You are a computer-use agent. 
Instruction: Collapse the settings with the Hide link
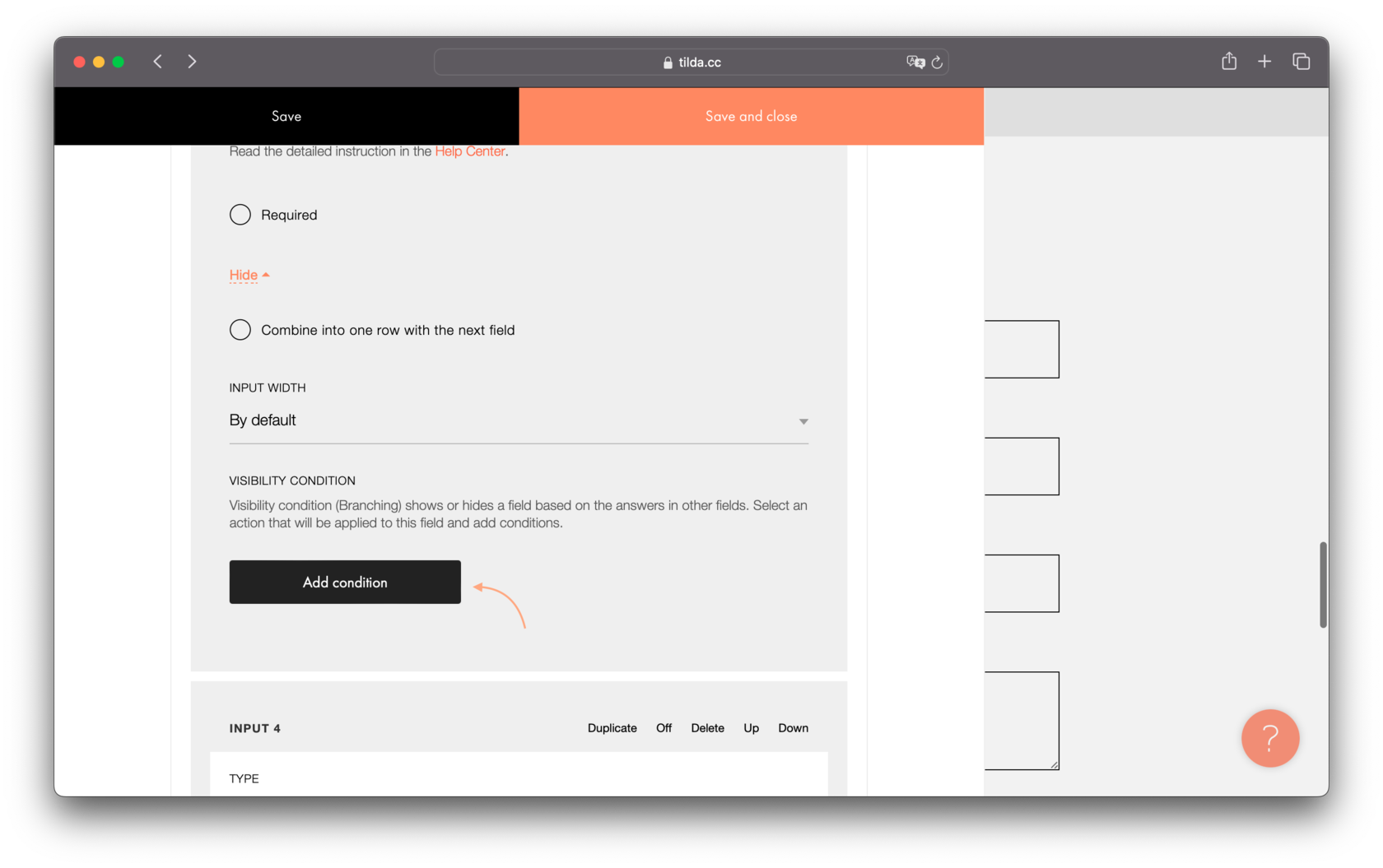[x=243, y=275]
